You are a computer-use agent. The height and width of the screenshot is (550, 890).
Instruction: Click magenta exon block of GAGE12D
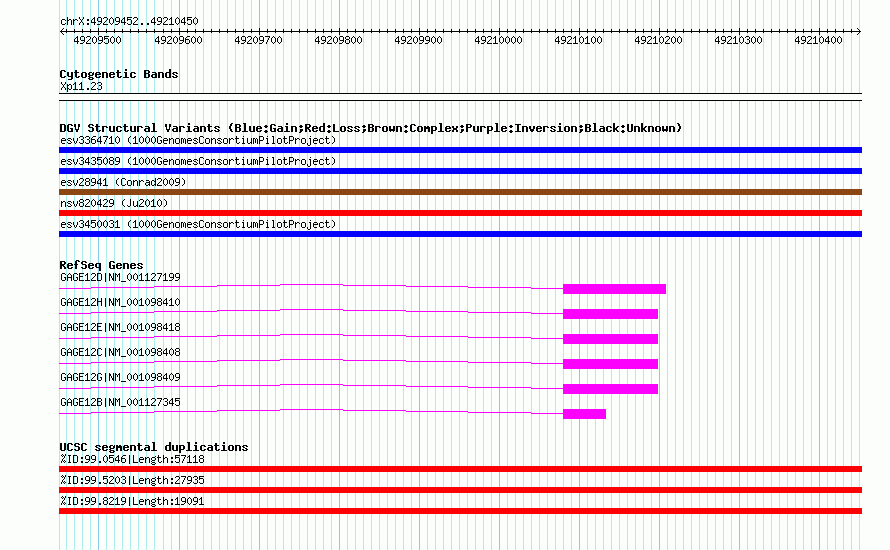click(x=614, y=289)
